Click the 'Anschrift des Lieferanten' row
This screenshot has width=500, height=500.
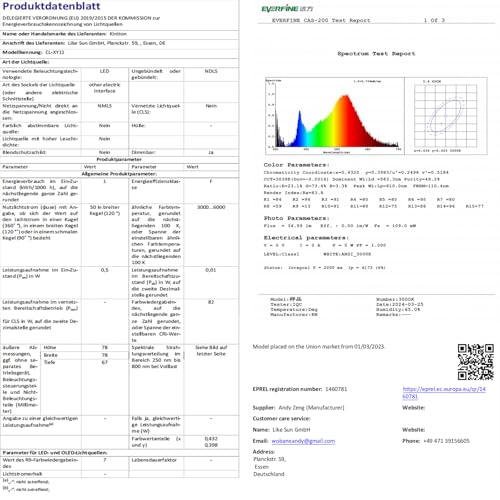pos(119,43)
